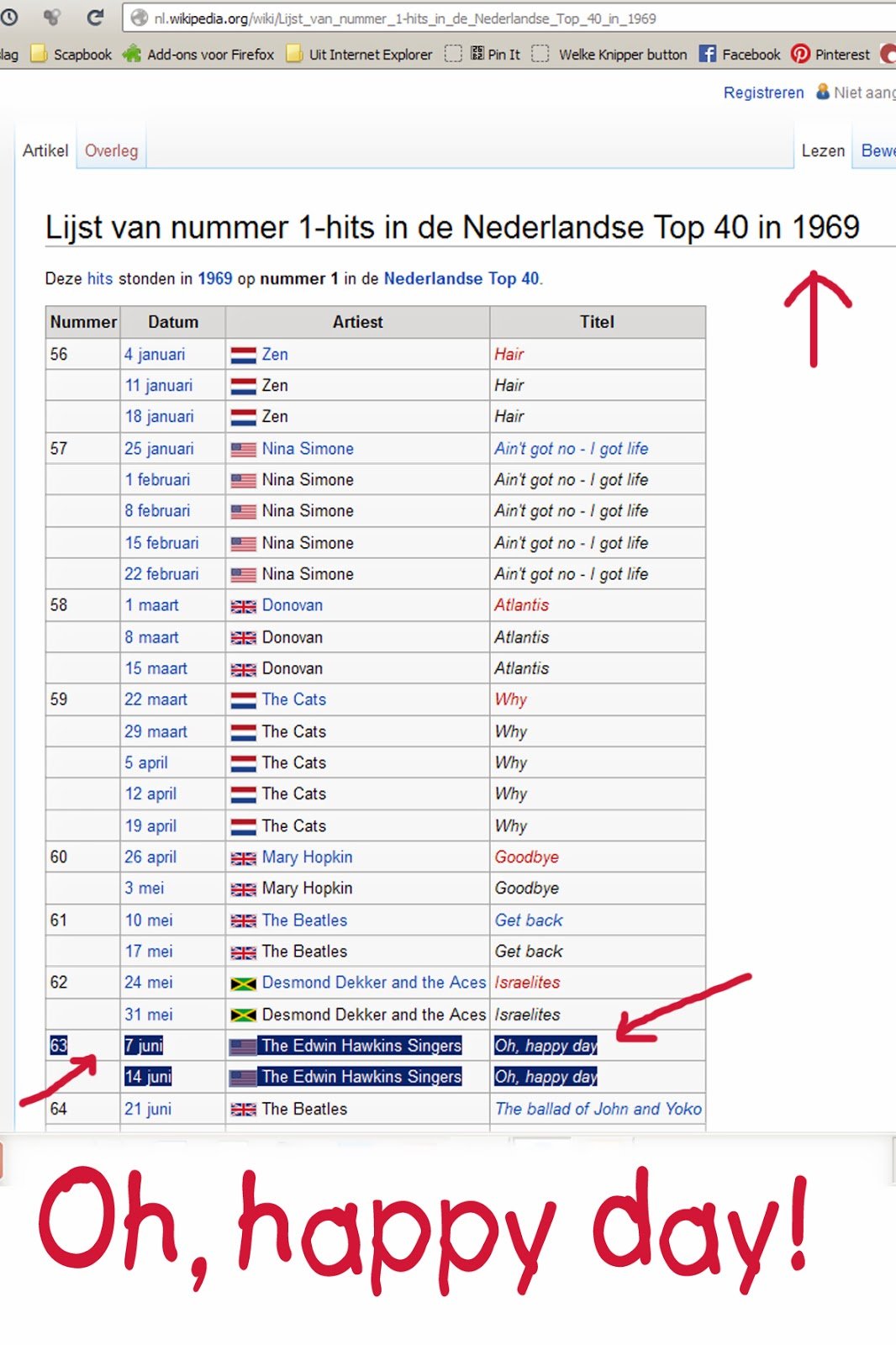The image size is (896, 1345).
Task: Click the UK flag in the 21 juni row
Action: point(243,1110)
